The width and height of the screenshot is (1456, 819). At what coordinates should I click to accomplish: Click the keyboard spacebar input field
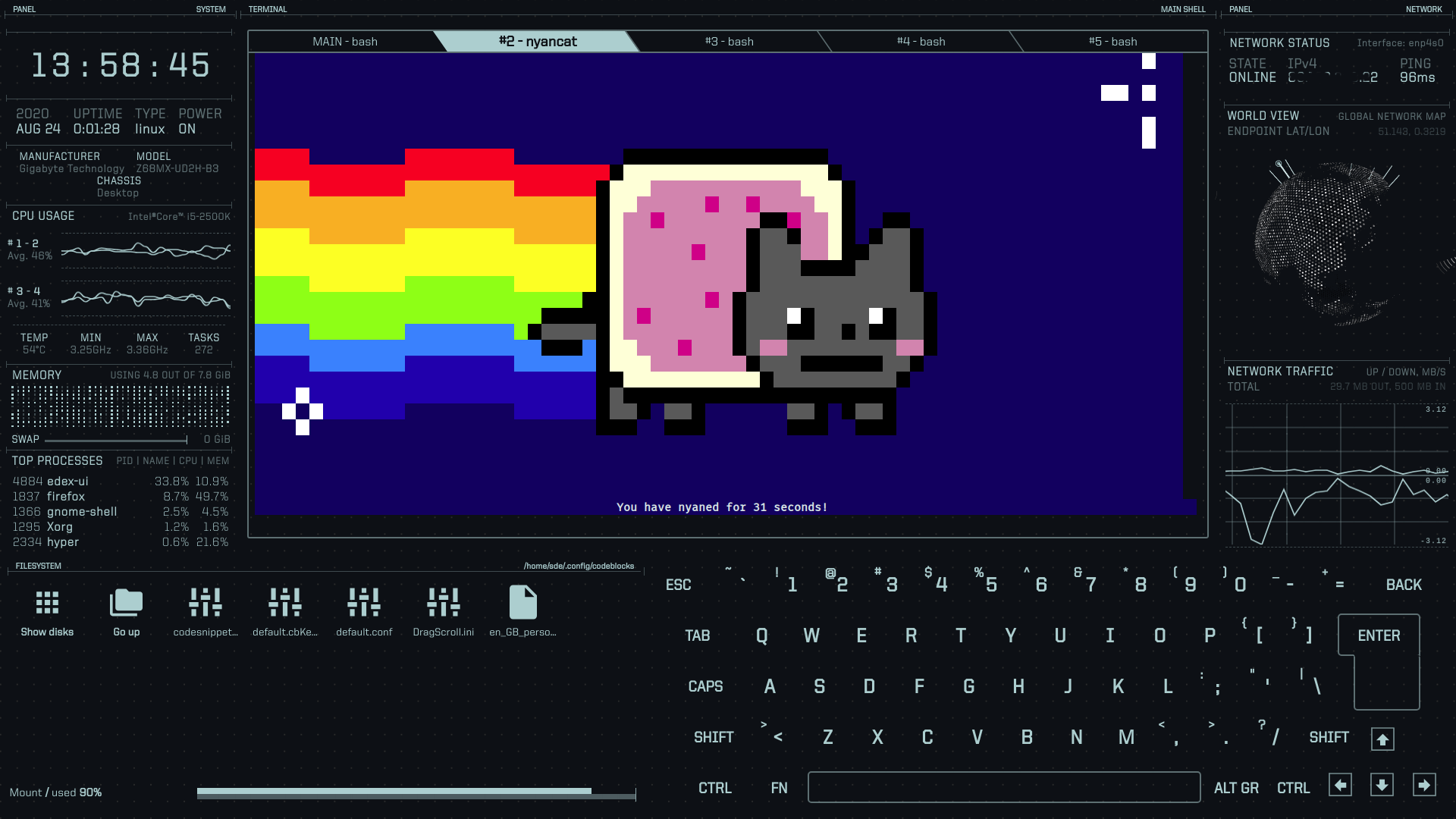point(1004,787)
